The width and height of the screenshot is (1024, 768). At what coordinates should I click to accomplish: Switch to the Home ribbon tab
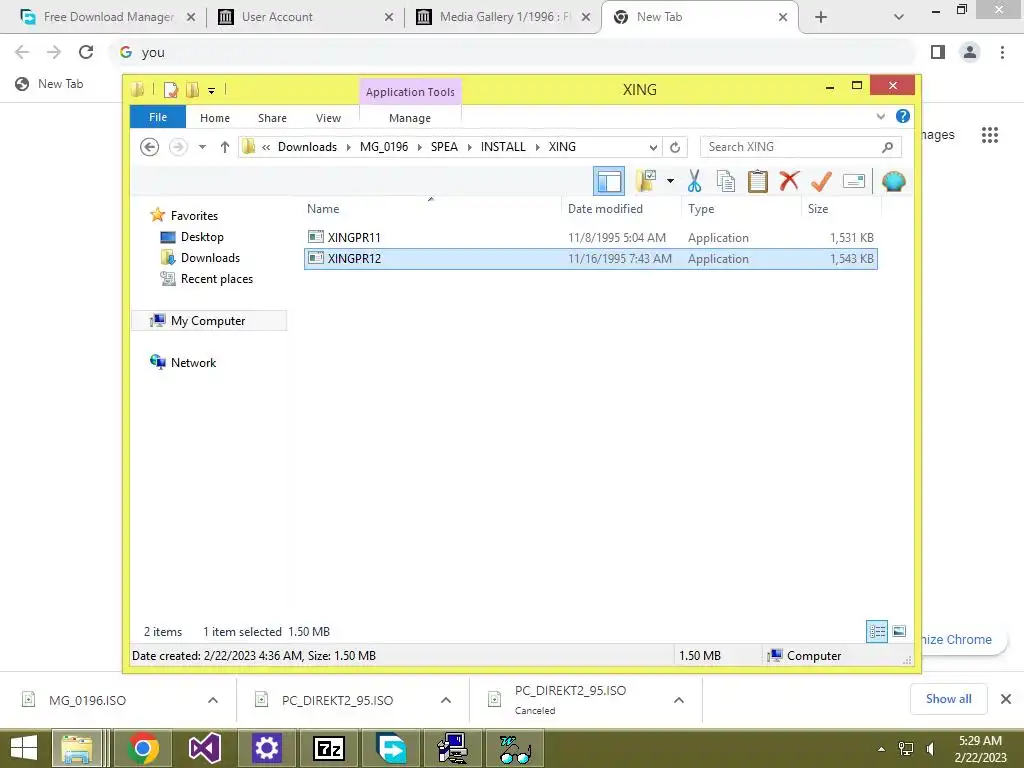click(215, 118)
